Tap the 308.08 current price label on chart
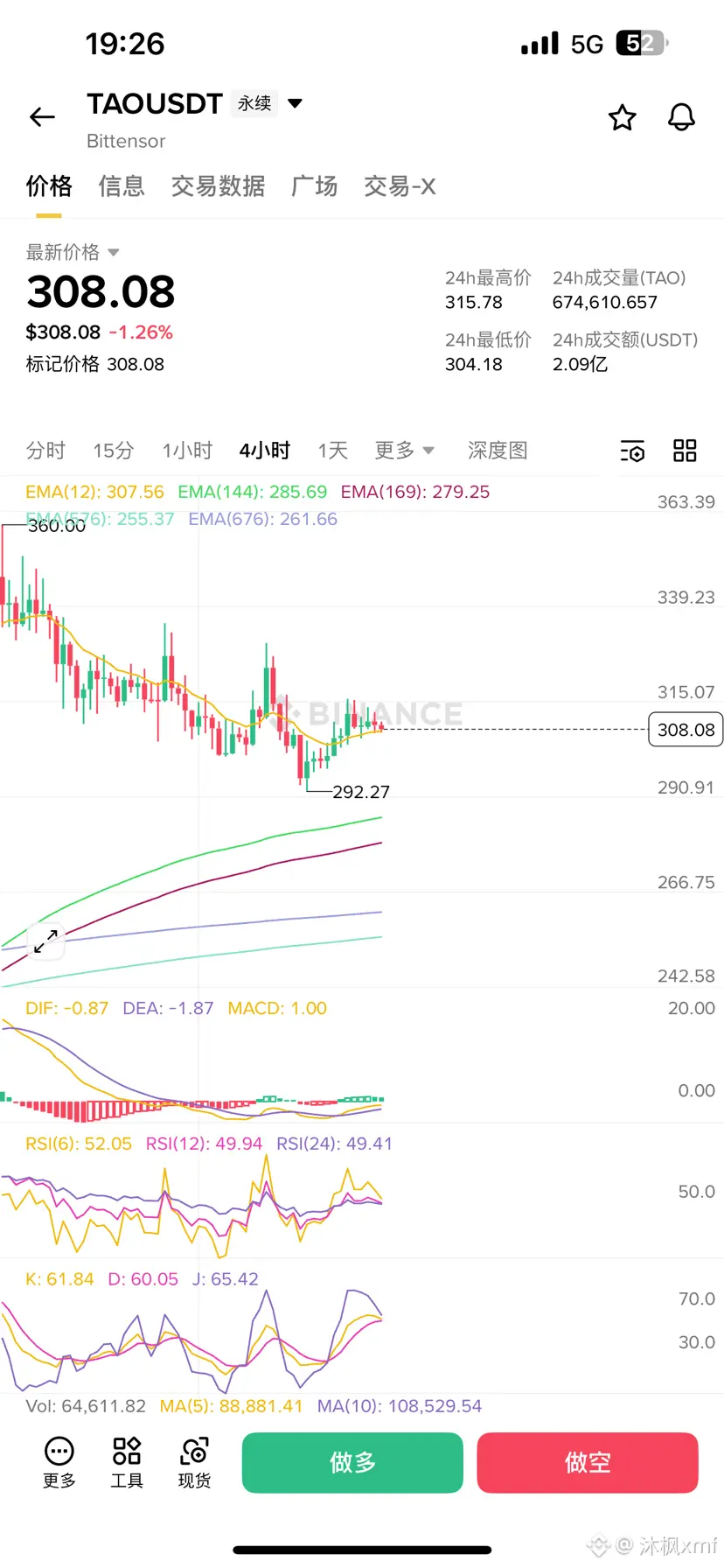The width and height of the screenshot is (724, 1568). coord(686,730)
